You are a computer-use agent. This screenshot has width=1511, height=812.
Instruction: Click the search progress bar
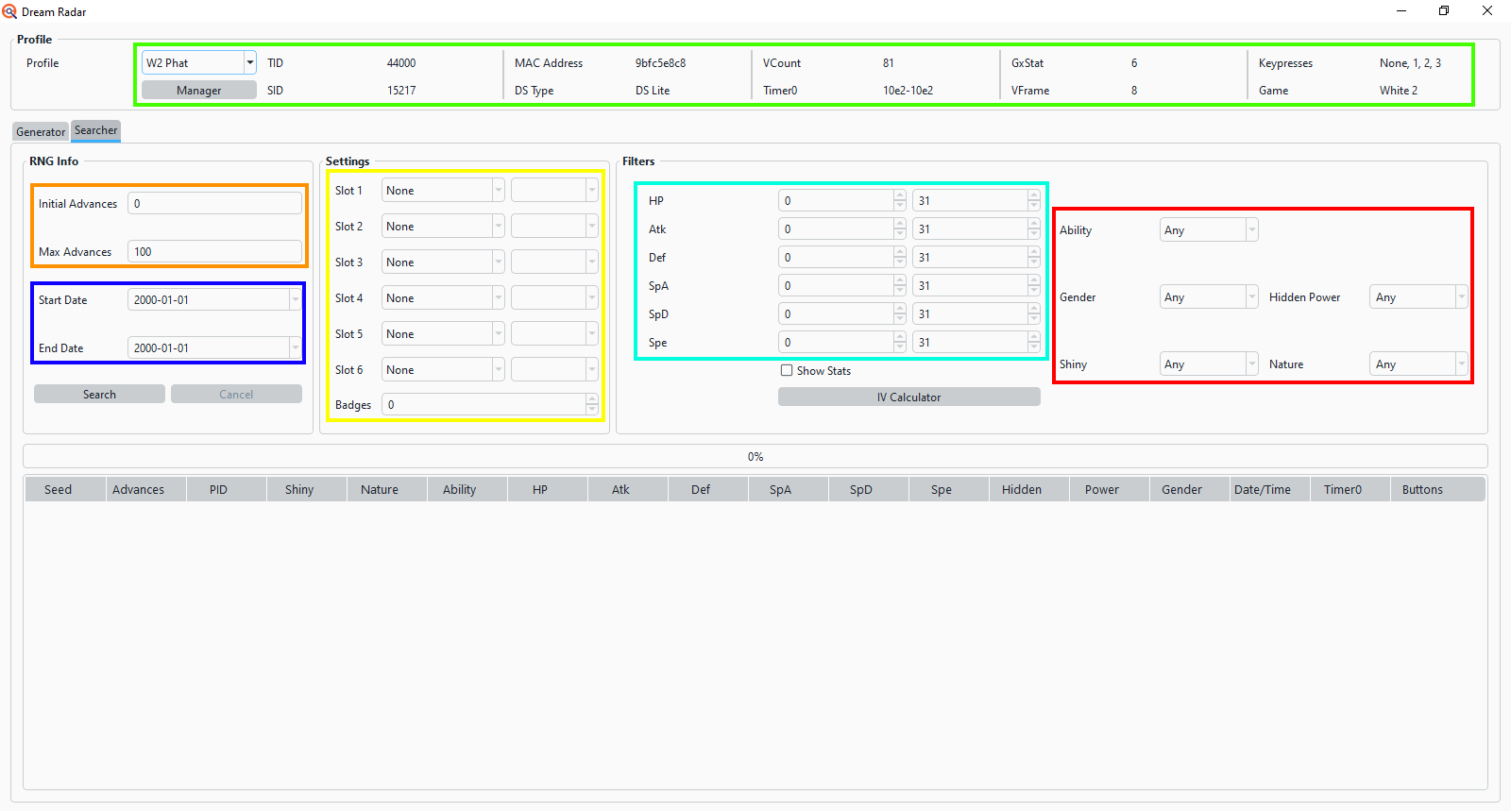(755, 457)
